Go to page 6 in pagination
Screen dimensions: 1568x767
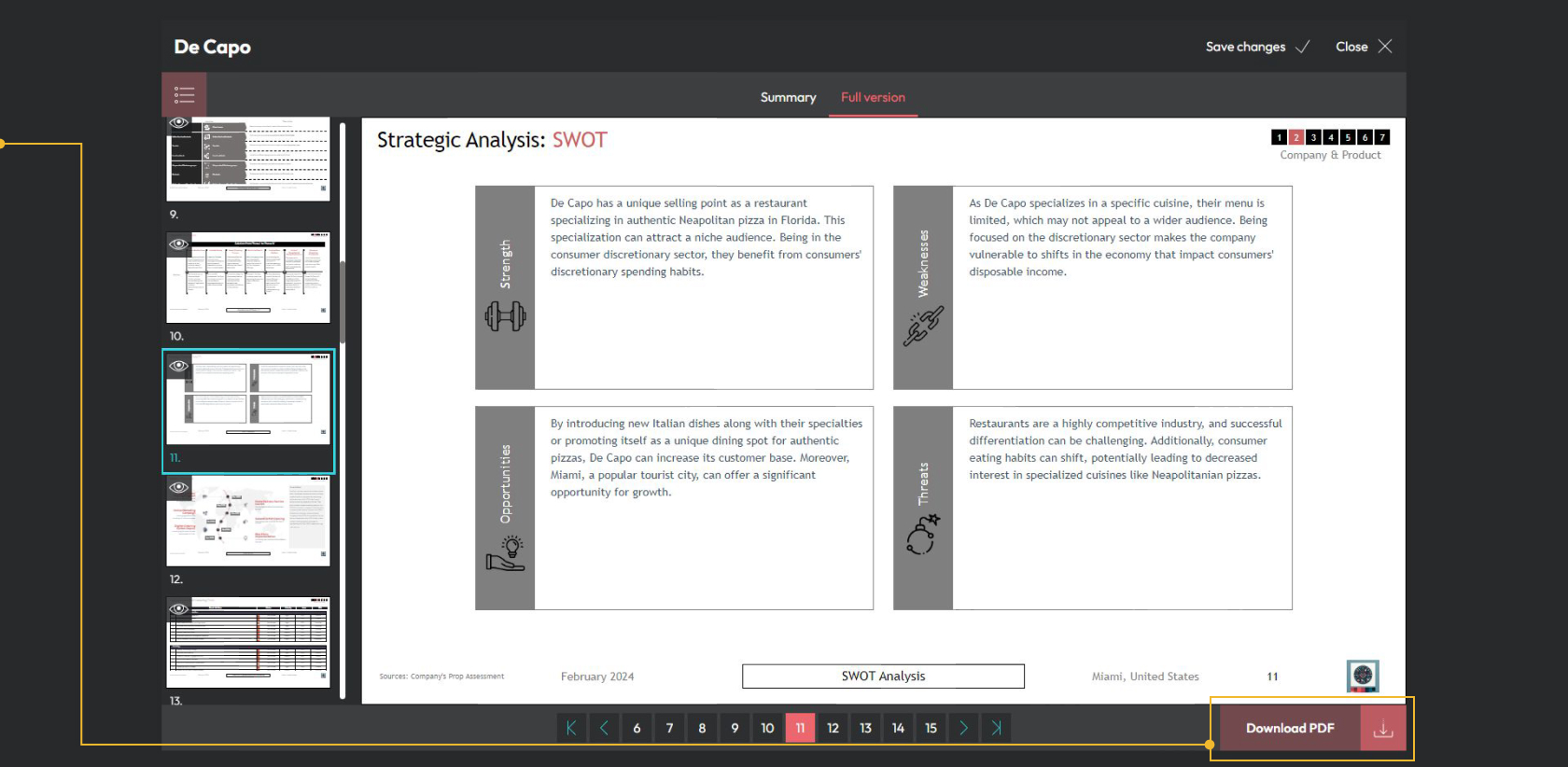[637, 728]
